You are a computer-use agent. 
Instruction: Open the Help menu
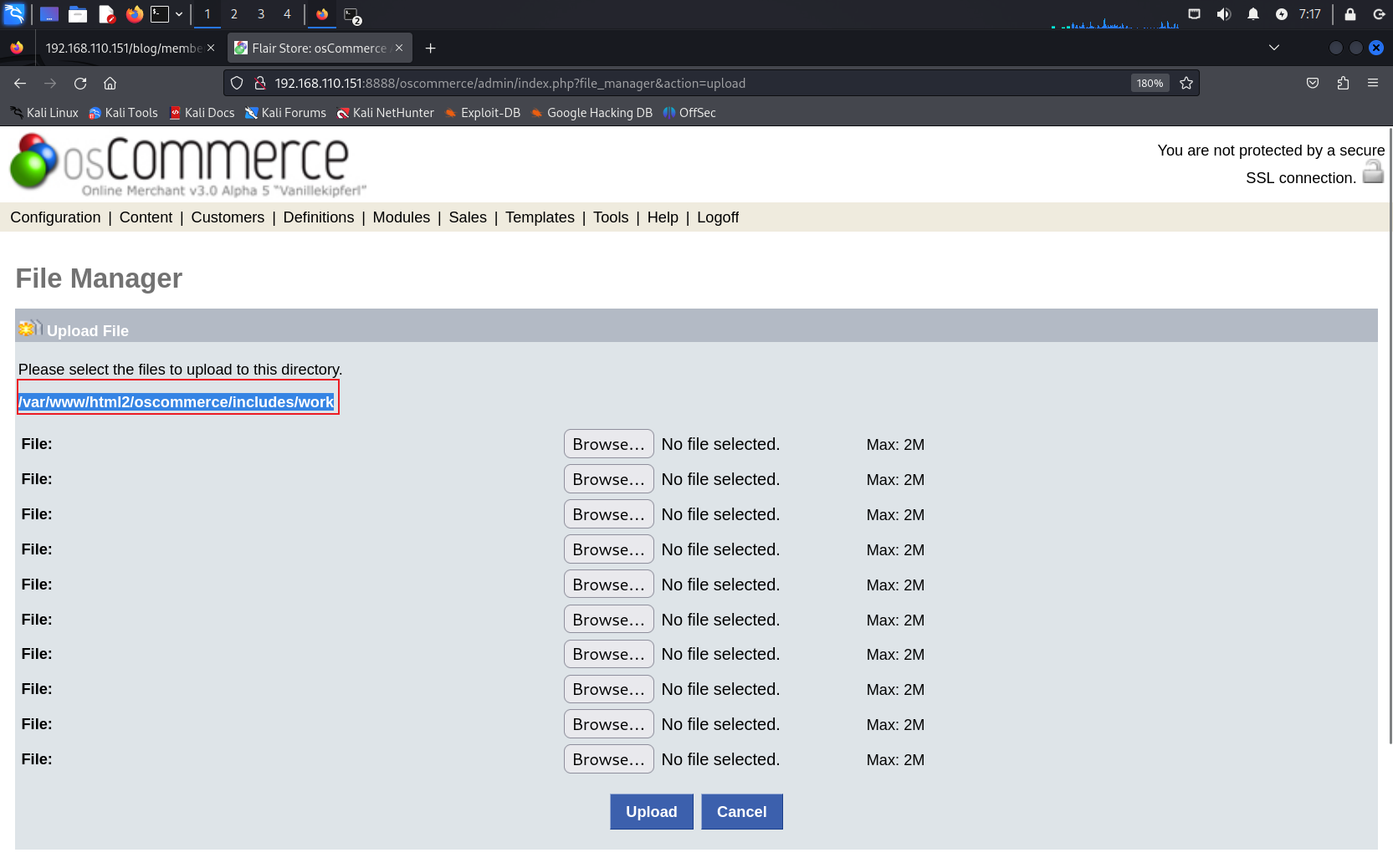(663, 217)
